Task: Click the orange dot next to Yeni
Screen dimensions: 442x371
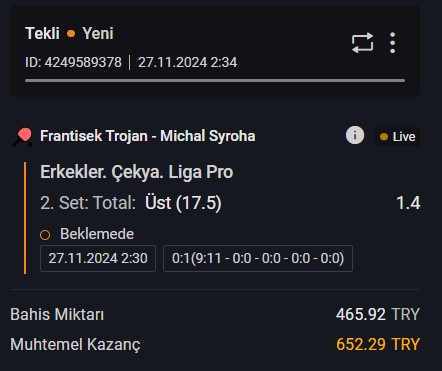Action: tap(71, 34)
